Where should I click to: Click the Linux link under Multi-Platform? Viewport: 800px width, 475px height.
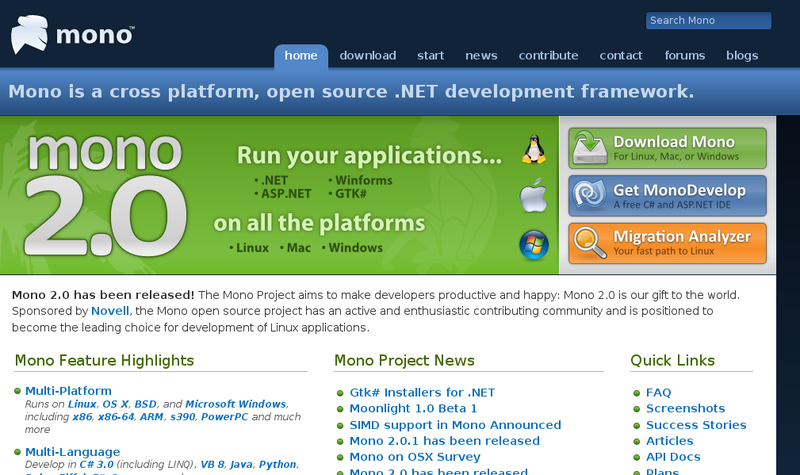pyautogui.click(x=82, y=404)
